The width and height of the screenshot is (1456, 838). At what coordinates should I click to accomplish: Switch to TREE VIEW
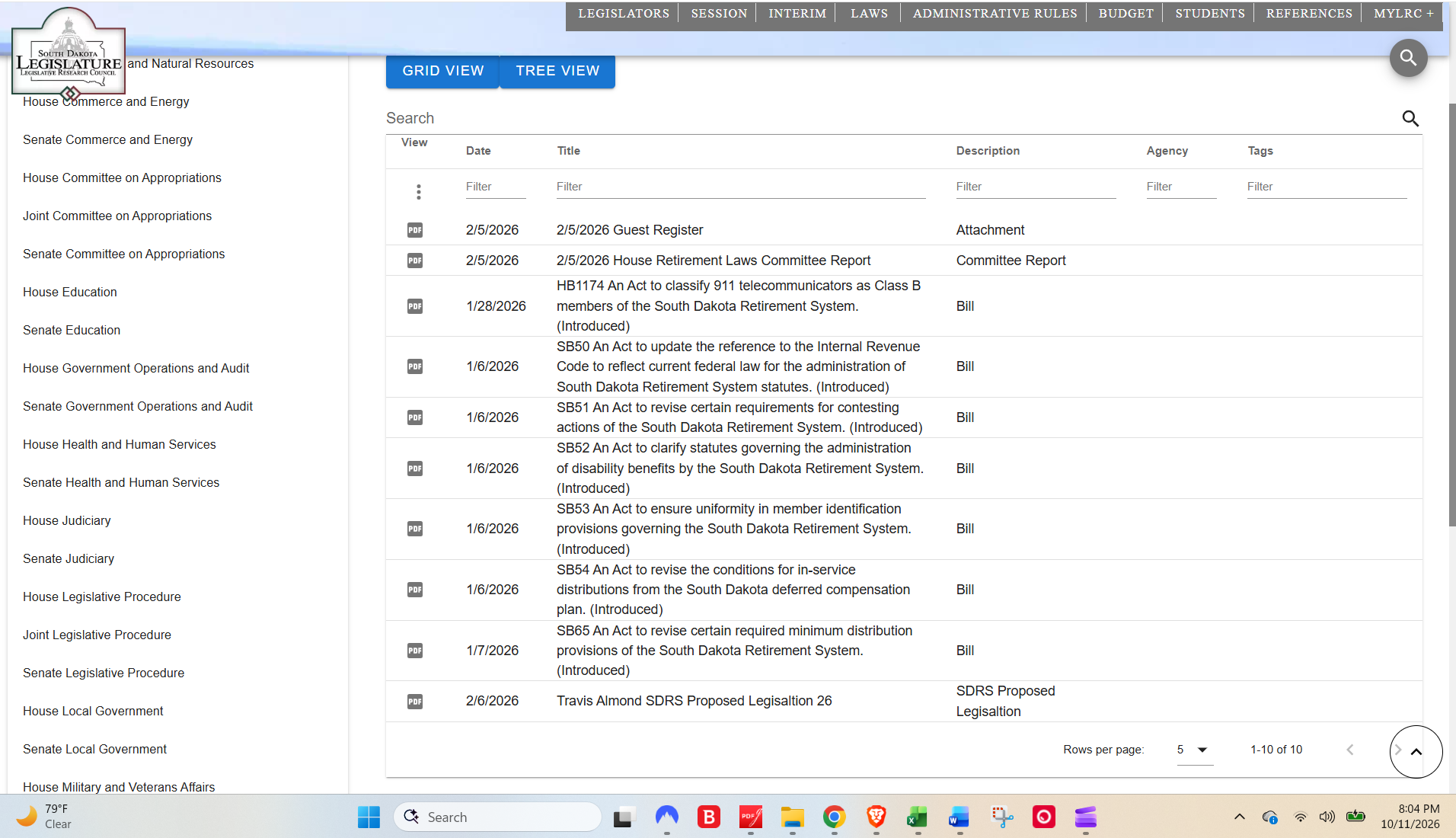tap(557, 71)
